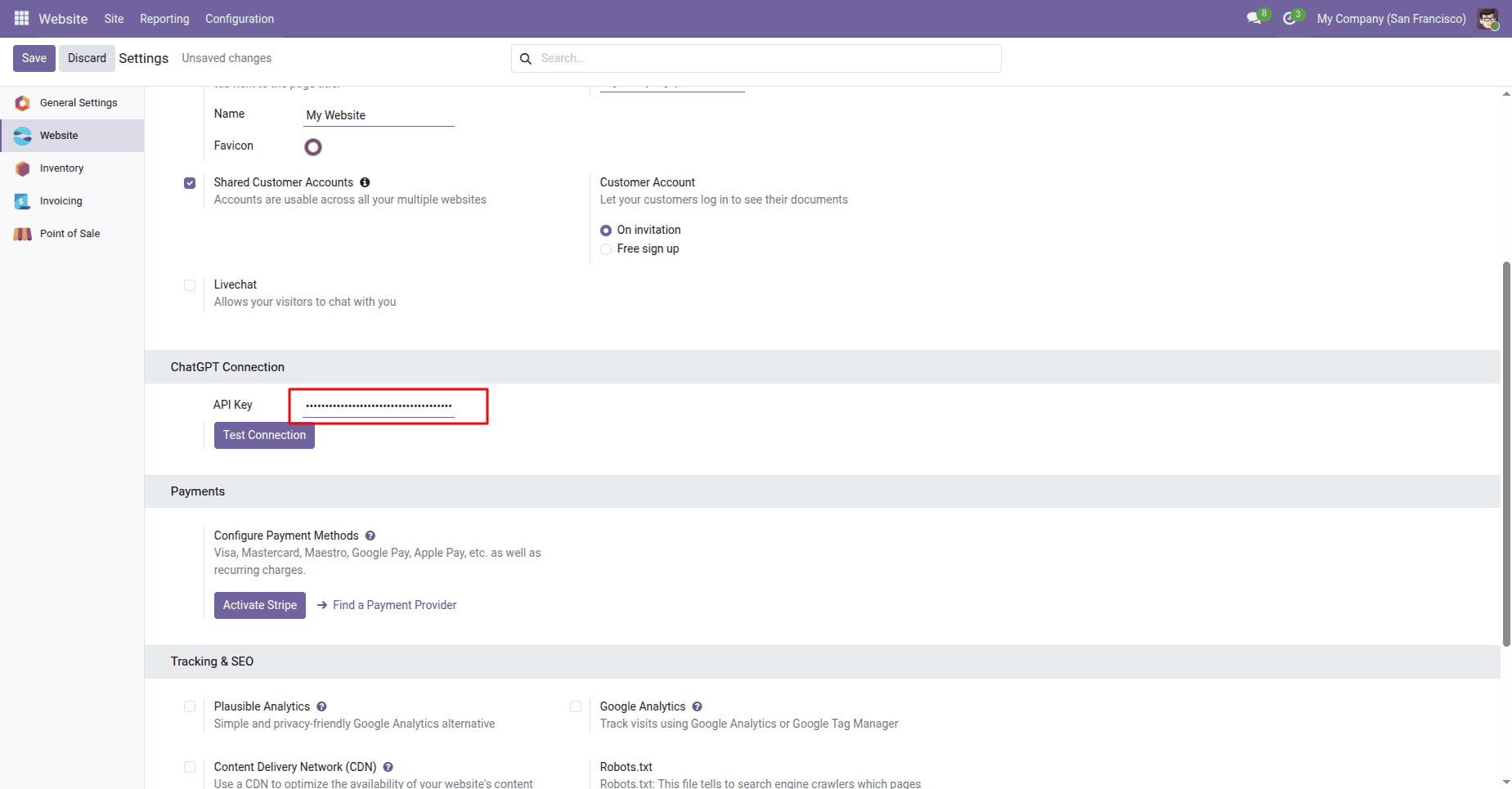Follow Find a Payment Provider link
This screenshot has width=1512, height=789.
(394, 605)
